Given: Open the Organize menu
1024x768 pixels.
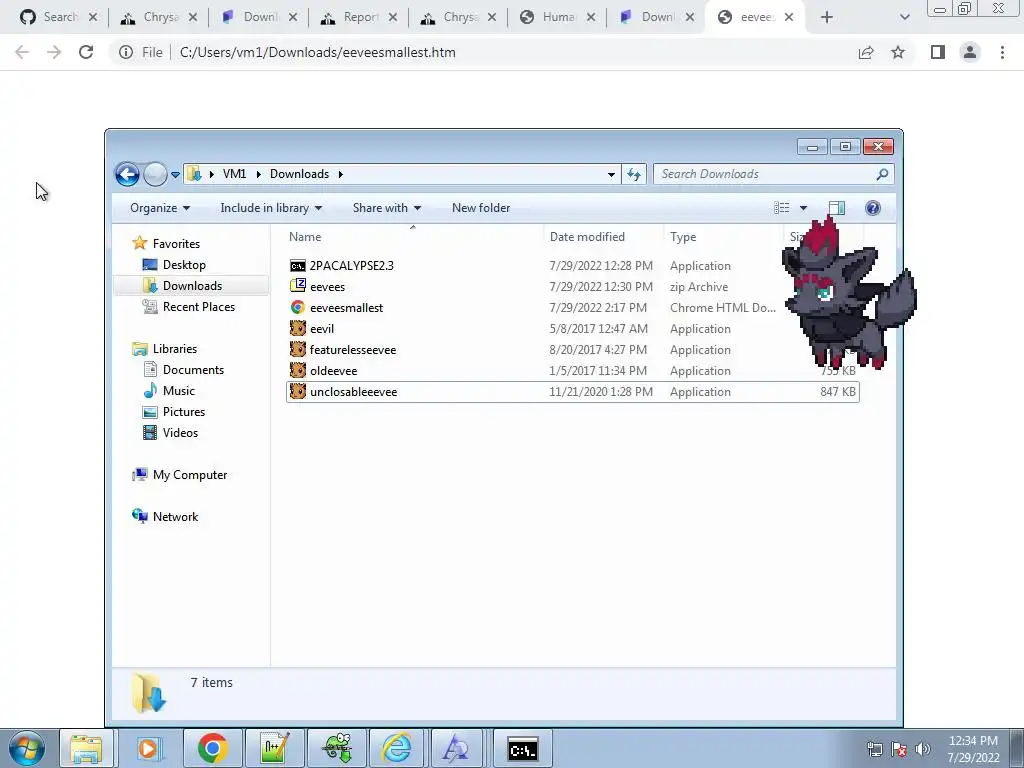Looking at the screenshot, I should click(160, 208).
